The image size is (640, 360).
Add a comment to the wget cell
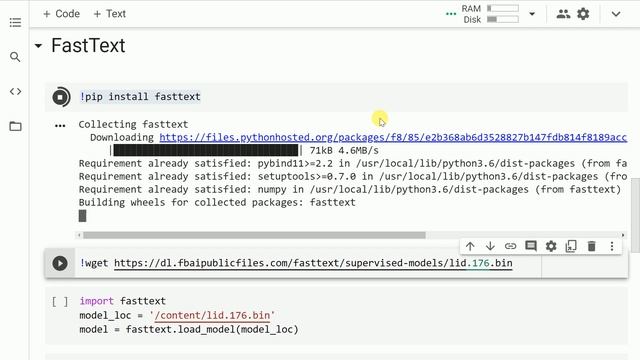tap(531, 246)
